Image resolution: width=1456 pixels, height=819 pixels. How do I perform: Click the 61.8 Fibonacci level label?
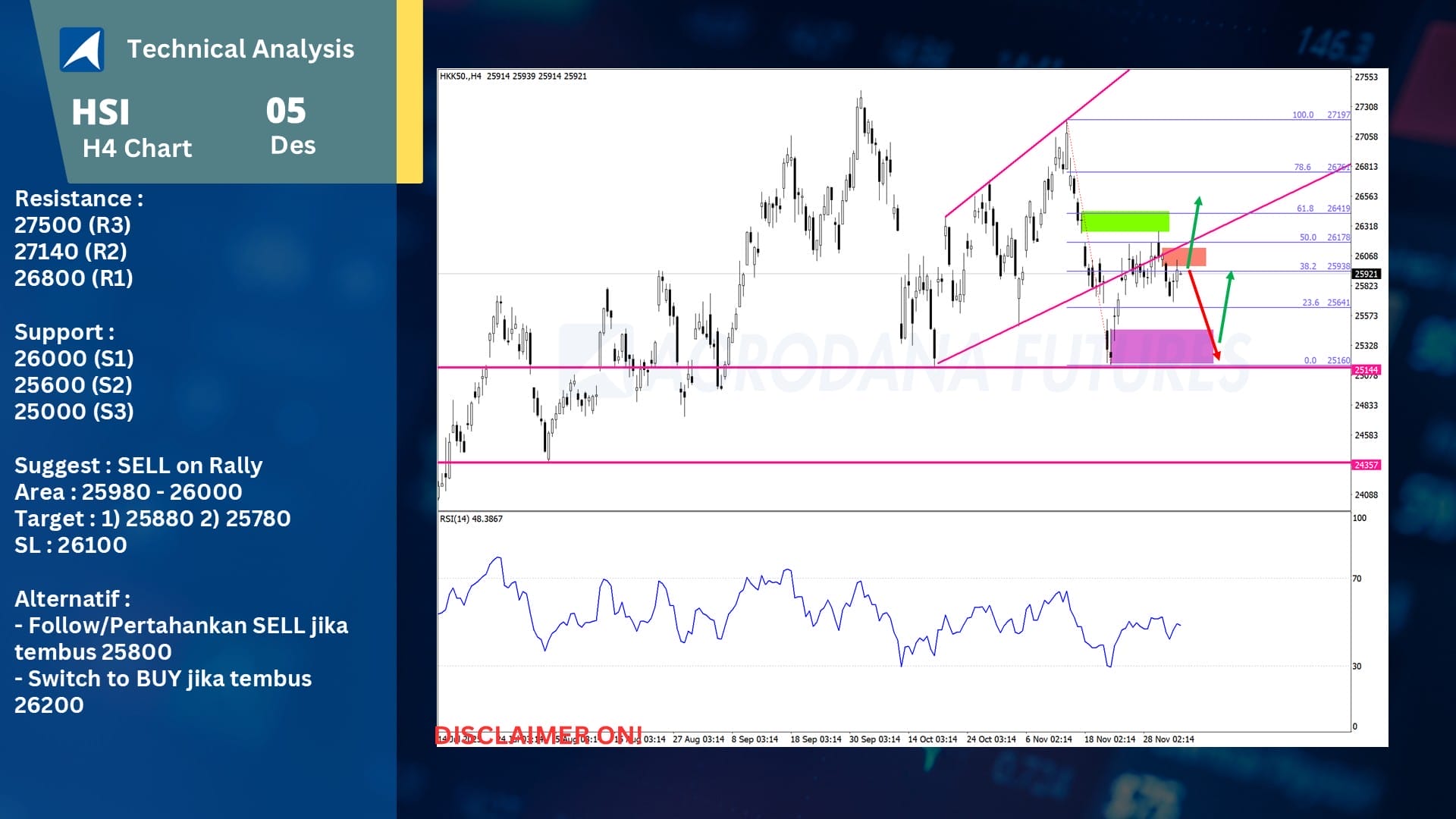tap(1304, 209)
